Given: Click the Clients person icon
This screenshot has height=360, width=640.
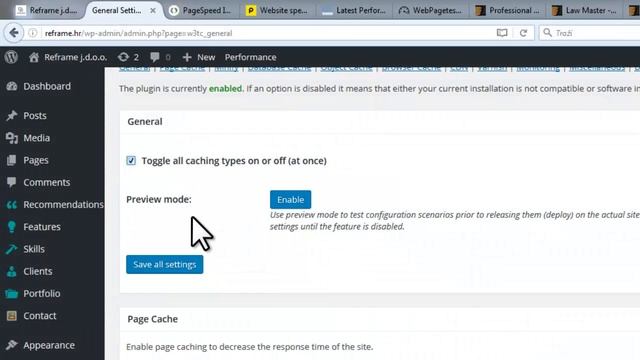Looking at the screenshot, I should pos(12,271).
